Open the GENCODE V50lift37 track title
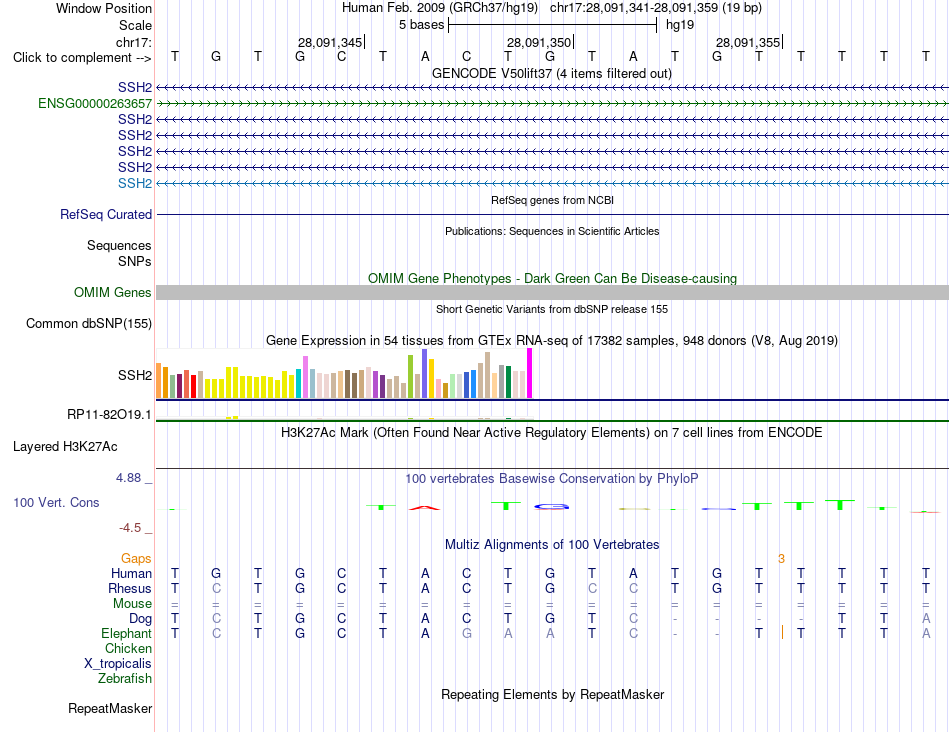 pos(551,73)
